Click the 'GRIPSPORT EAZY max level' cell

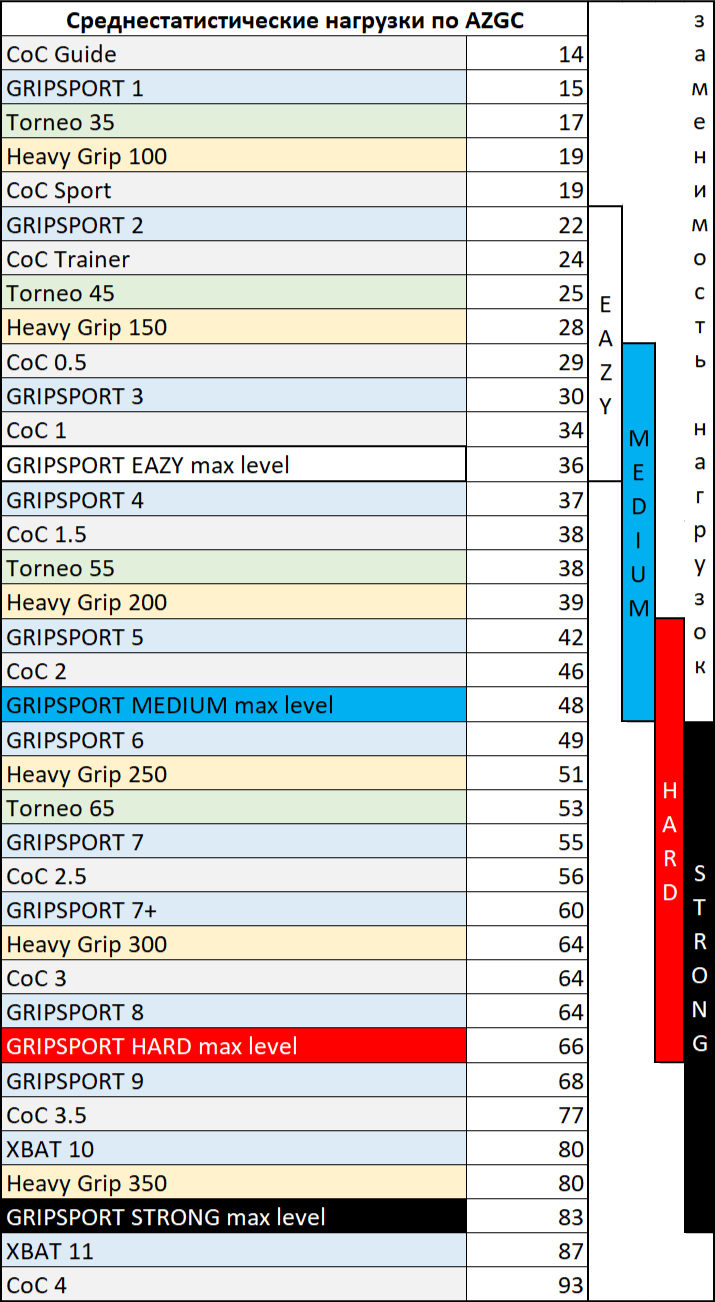[234, 464]
